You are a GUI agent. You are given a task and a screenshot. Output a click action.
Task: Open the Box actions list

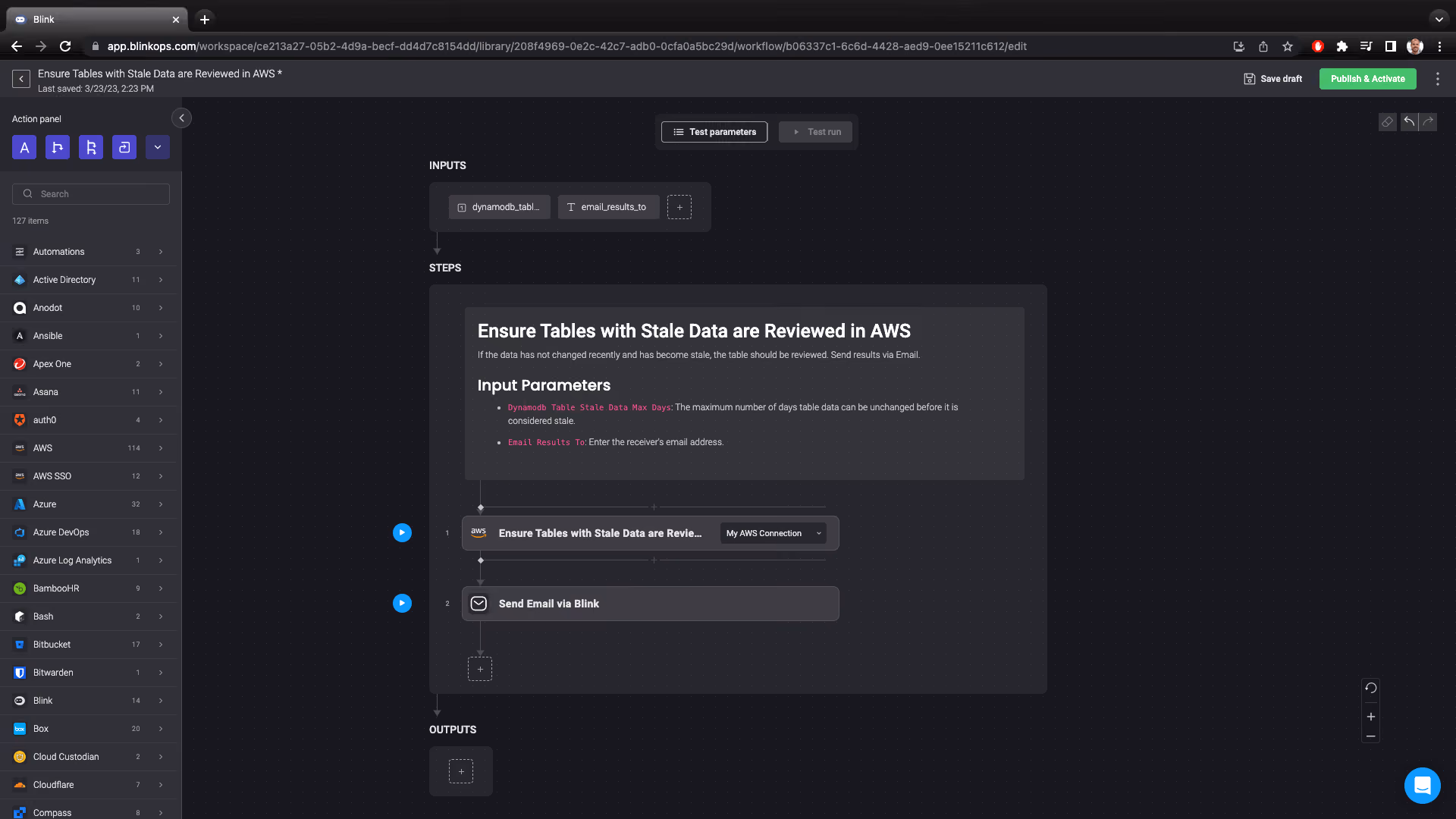pyautogui.click(x=88, y=729)
